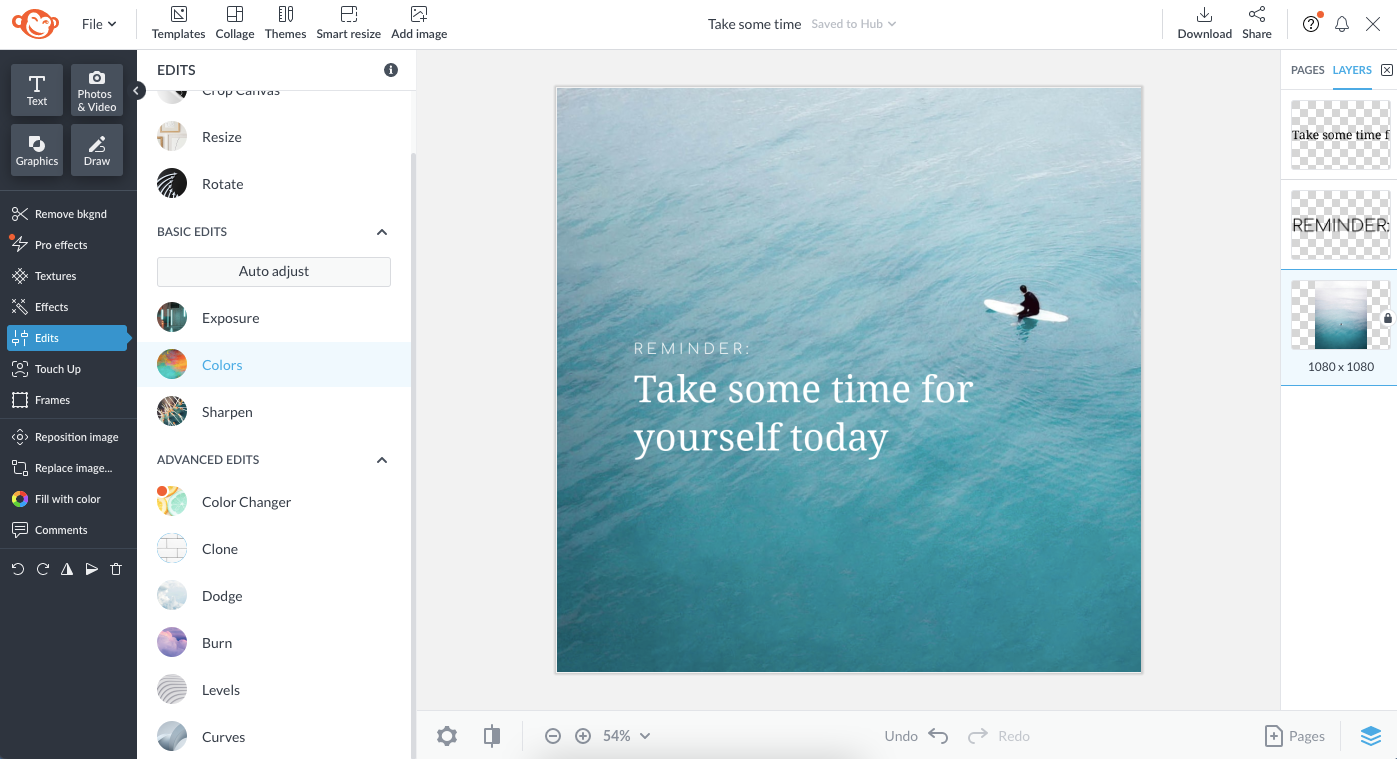Select the Text tool
Screen dimensions: 1397x759
37,90
